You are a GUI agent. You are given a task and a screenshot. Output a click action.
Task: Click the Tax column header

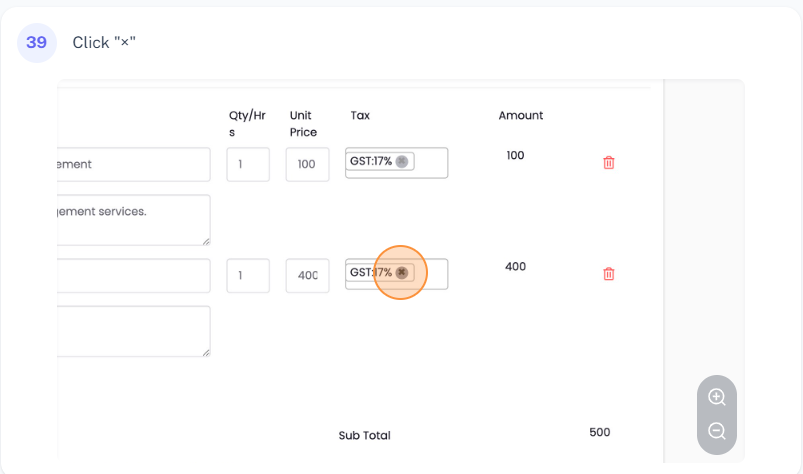(360, 116)
